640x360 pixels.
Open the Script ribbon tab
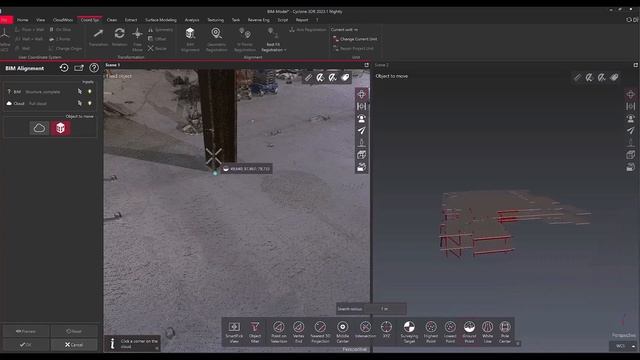(282, 20)
